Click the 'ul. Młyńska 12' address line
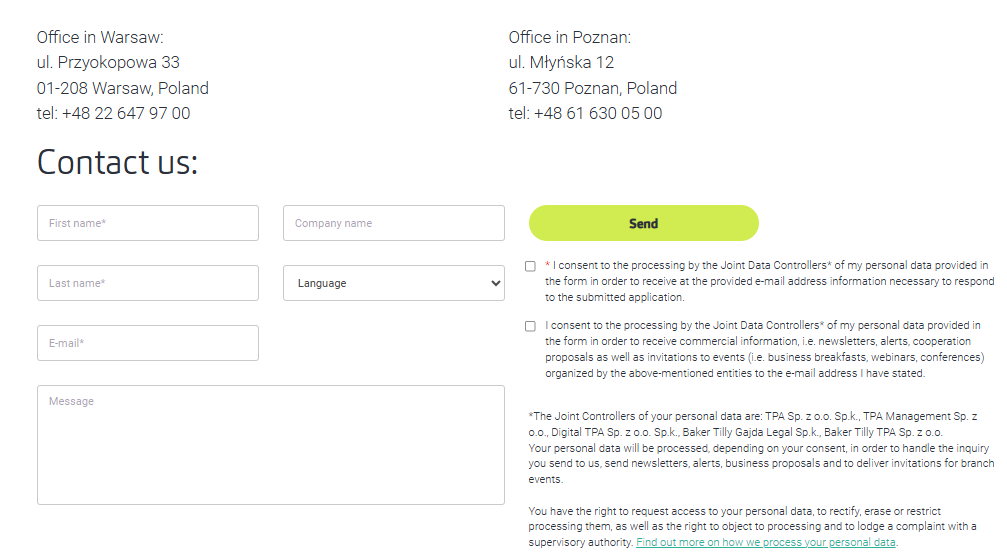The height and width of the screenshot is (556, 1007). pyautogui.click(x=561, y=62)
